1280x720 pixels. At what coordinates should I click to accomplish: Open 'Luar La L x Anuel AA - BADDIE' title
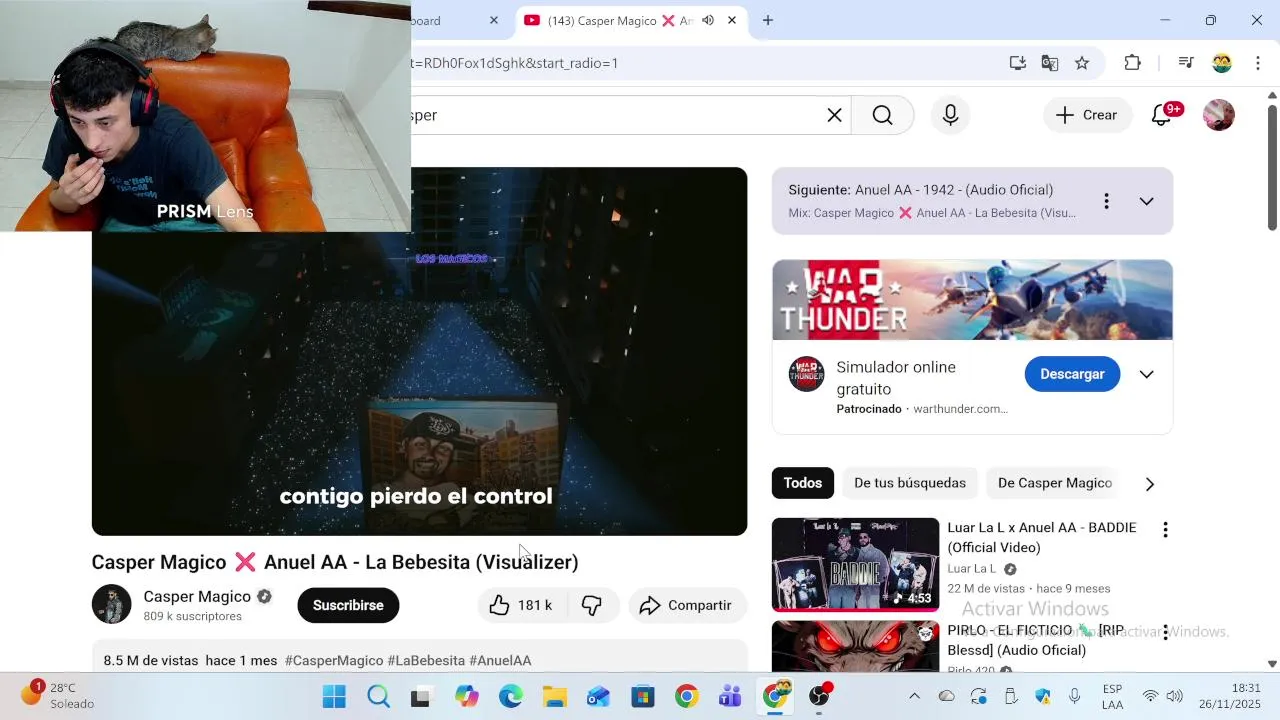tap(1042, 537)
